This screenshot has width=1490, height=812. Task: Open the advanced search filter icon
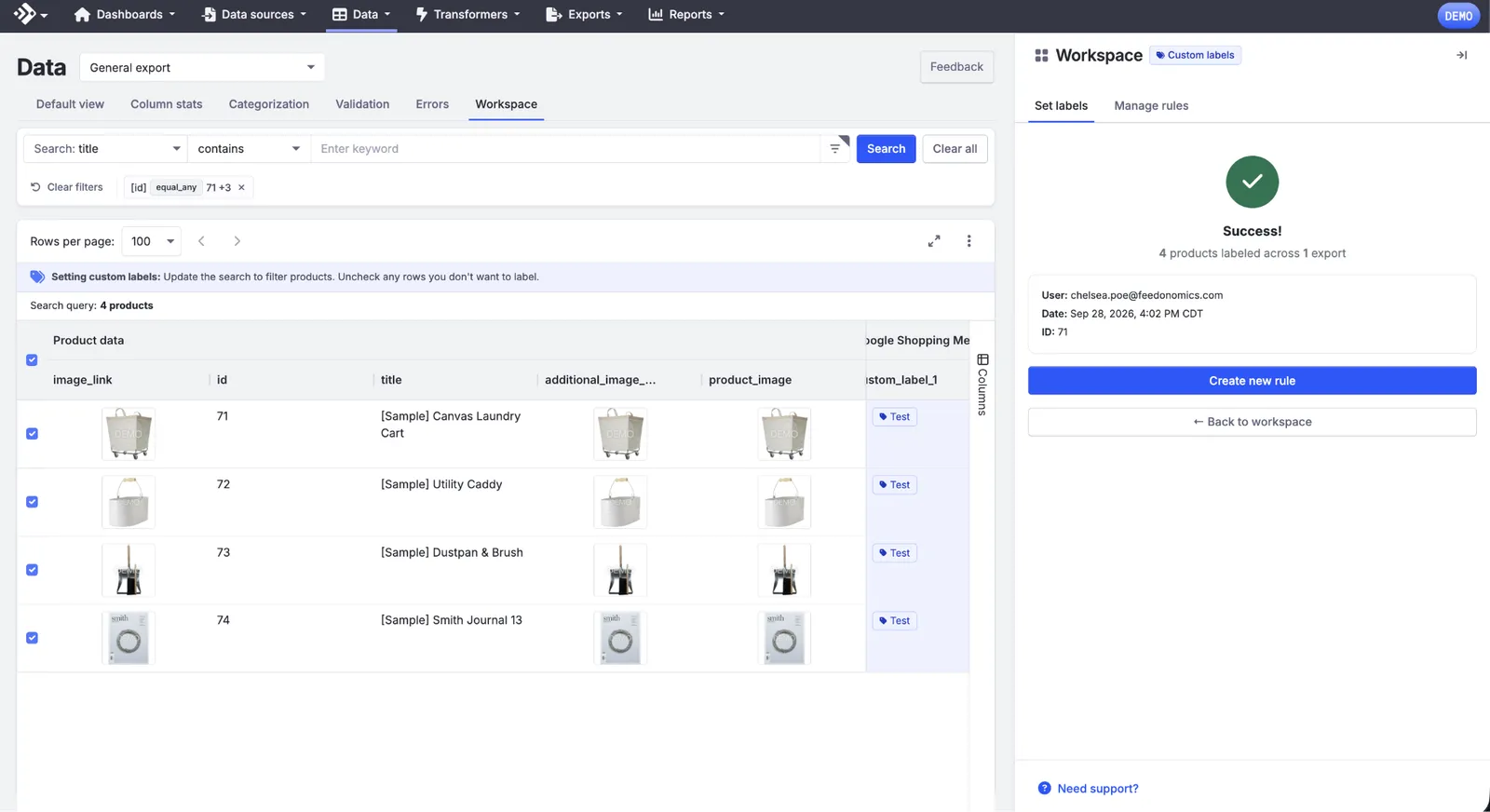click(835, 148)
